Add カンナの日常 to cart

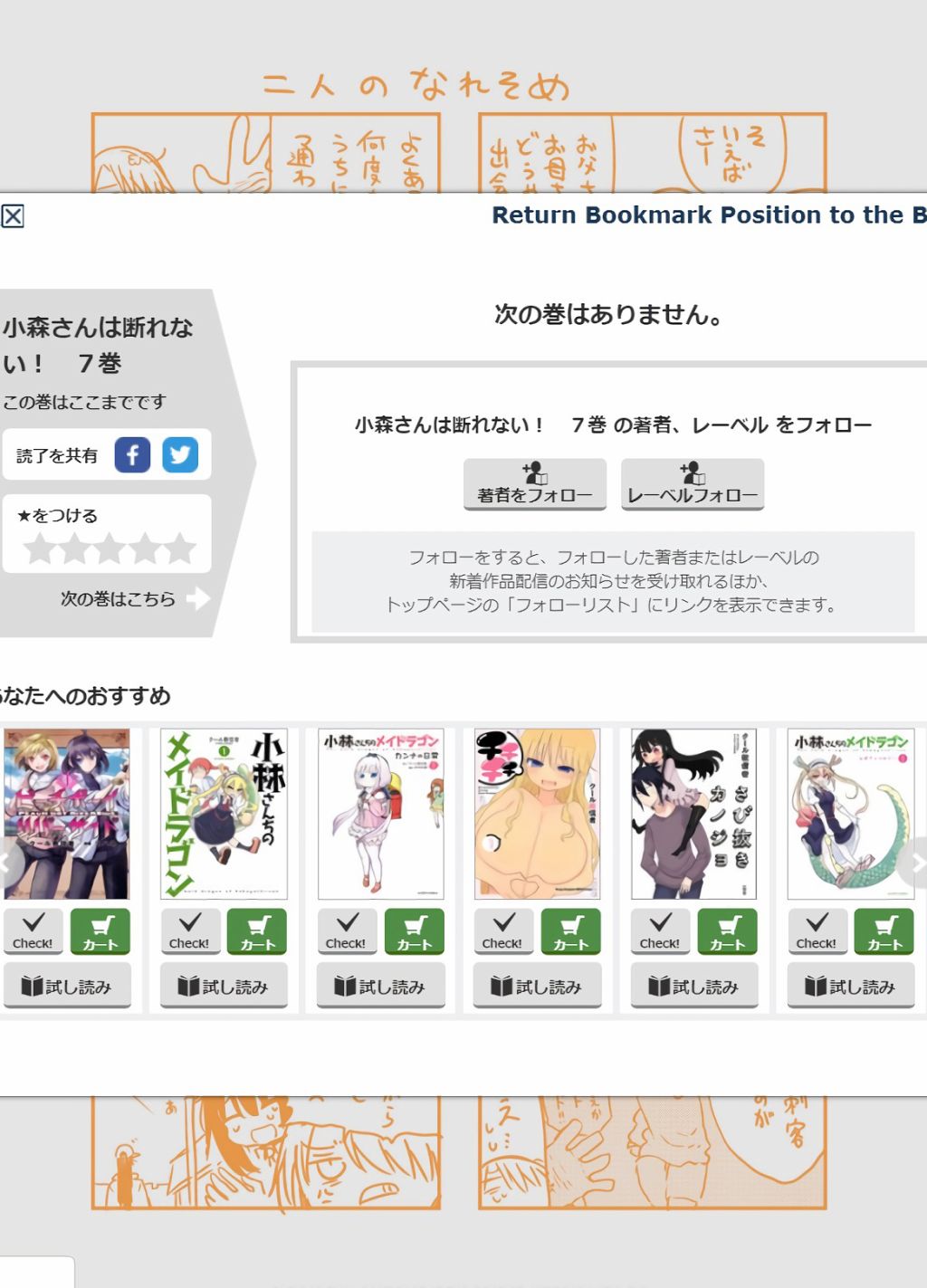tap(415, 931)
